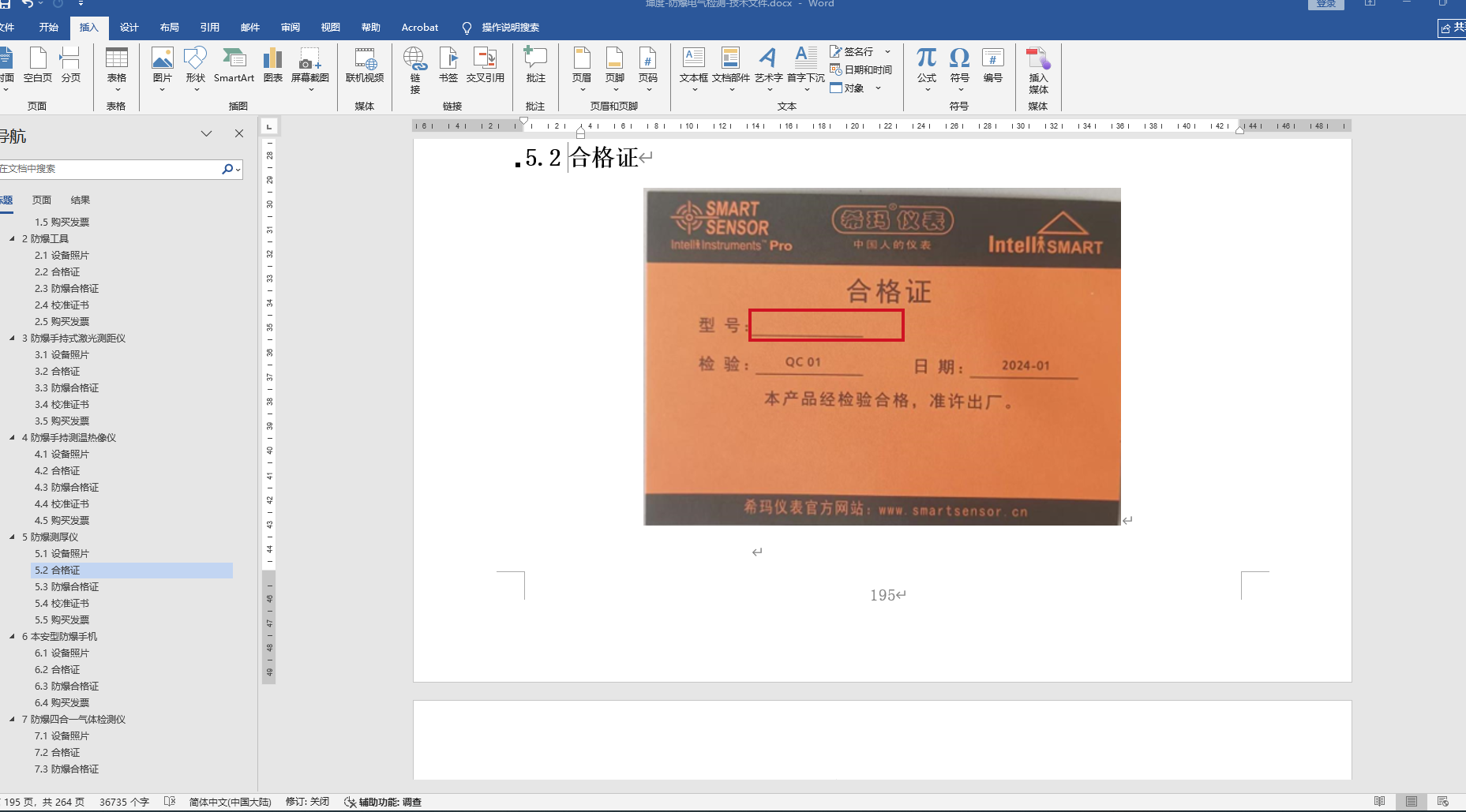The width and height of the screenshot is (1466, 812).
Task: Insert numbering (编号)
Action: pyautogui.click(x=993, y=65)
